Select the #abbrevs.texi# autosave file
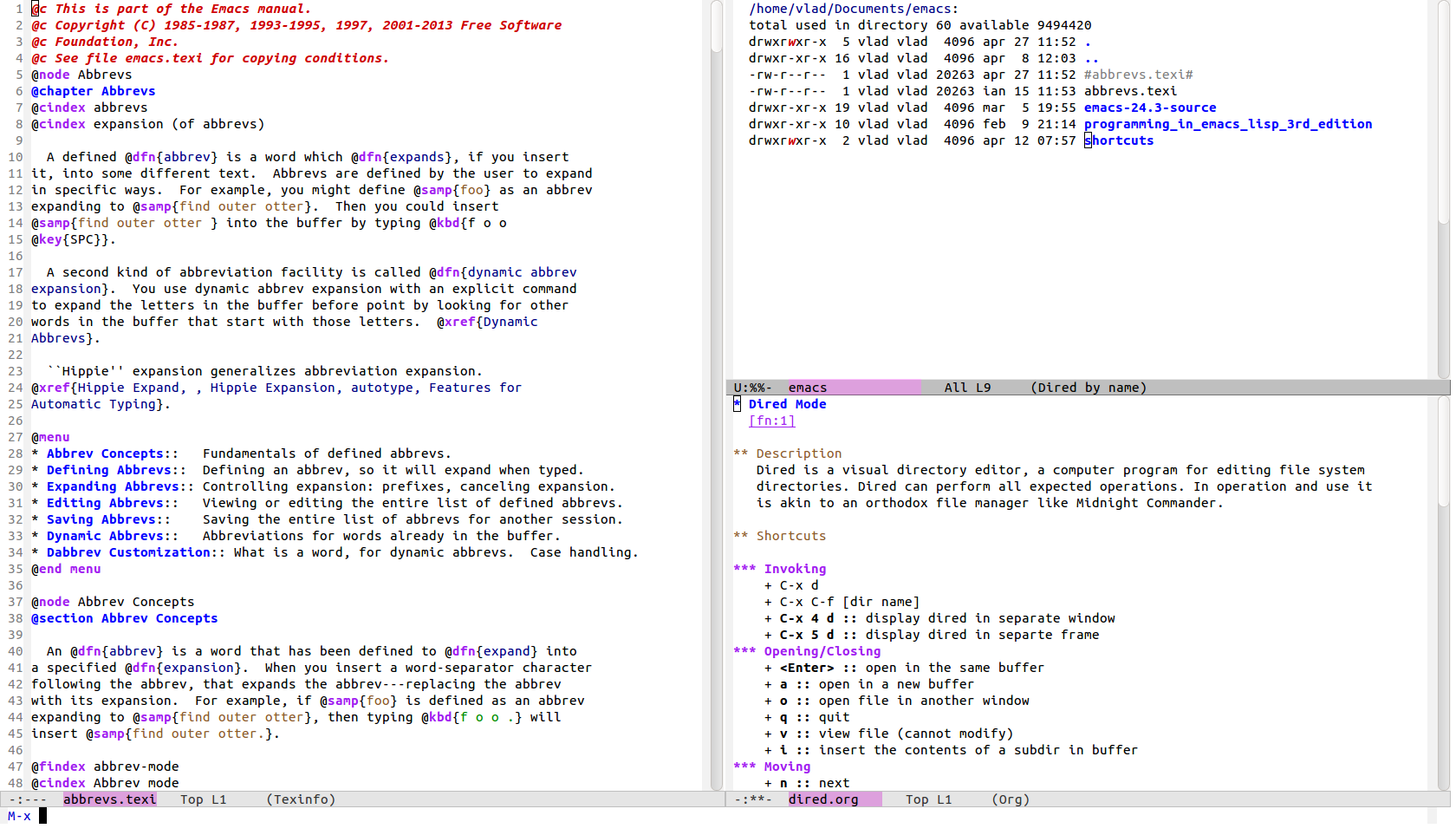 pyautogui.click(x=1138, y=75)
